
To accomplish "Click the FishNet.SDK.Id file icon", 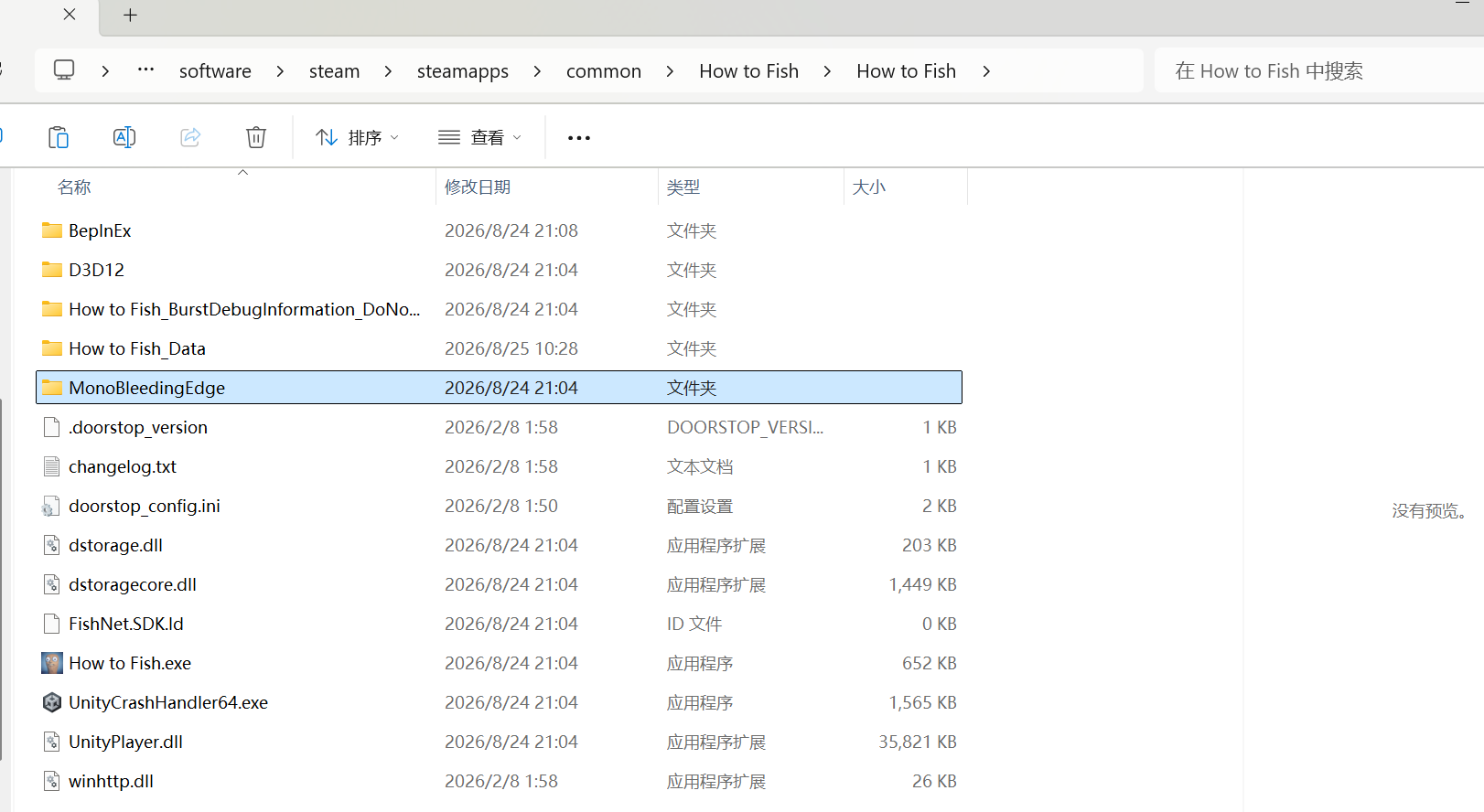I will point(52,624).
